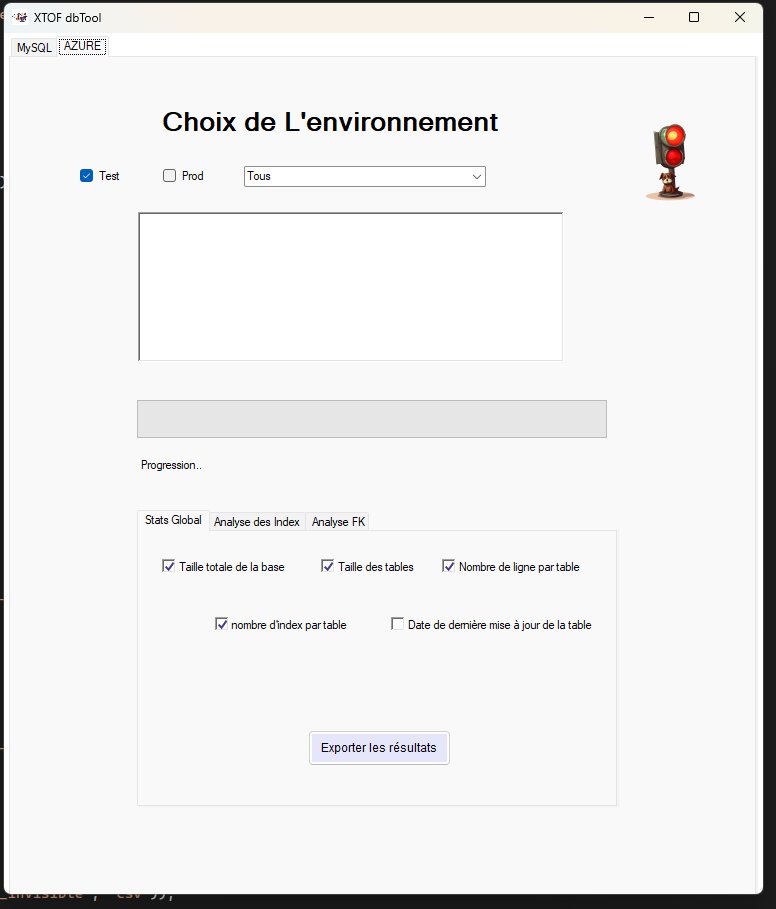776x909 pixels.
Task: Select the AZURE tab
Action: point(82,46)
